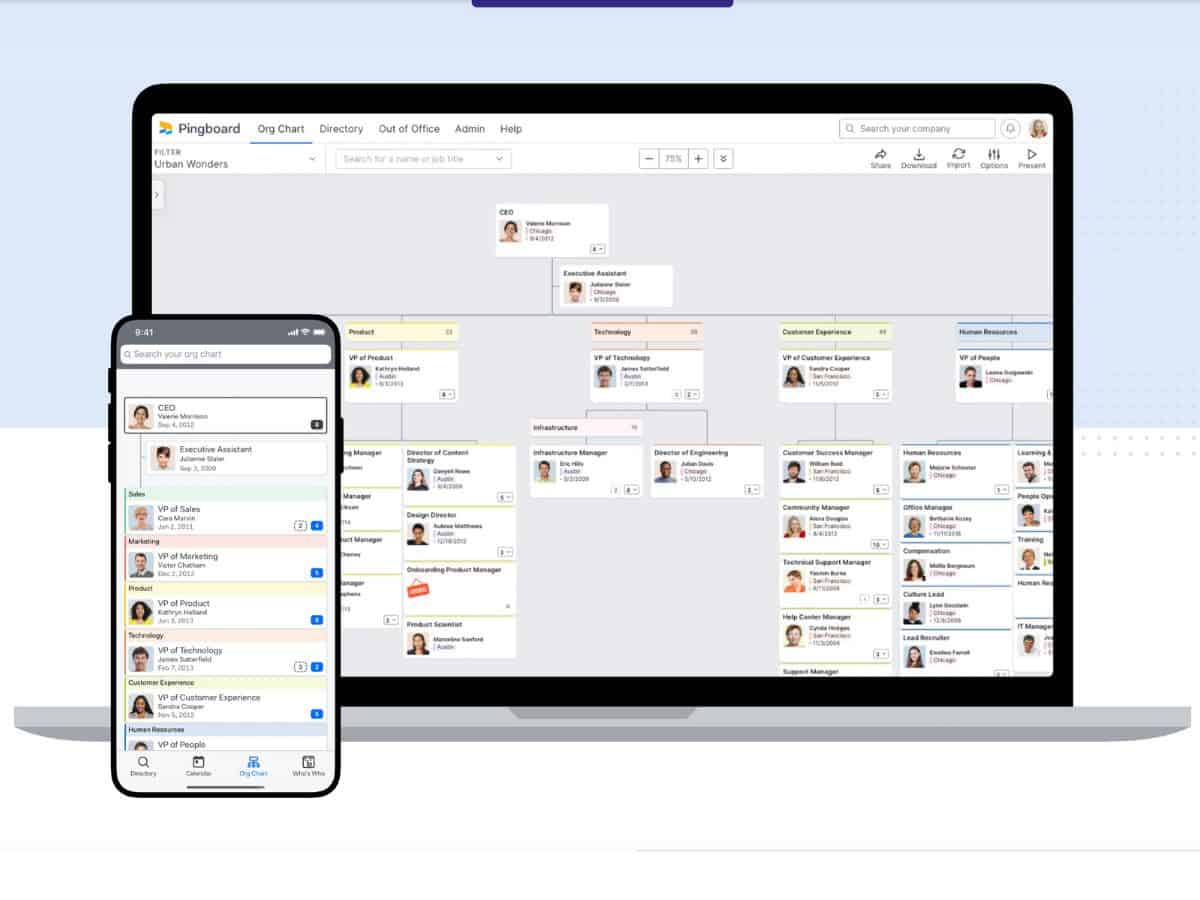This screenshot has width=1200, height=900.
Task: Open the Calendar icon on the phone
Action: point(198,764)
